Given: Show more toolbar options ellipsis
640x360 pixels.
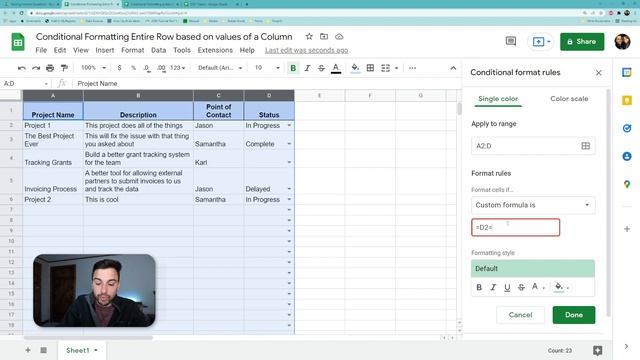Looking at the screenshot, I should (x=412, y=68).
